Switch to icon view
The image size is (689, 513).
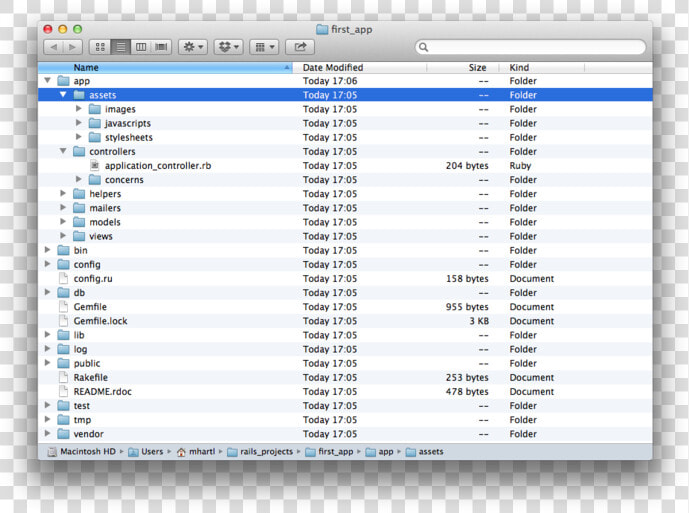click(x=100, y=47)
